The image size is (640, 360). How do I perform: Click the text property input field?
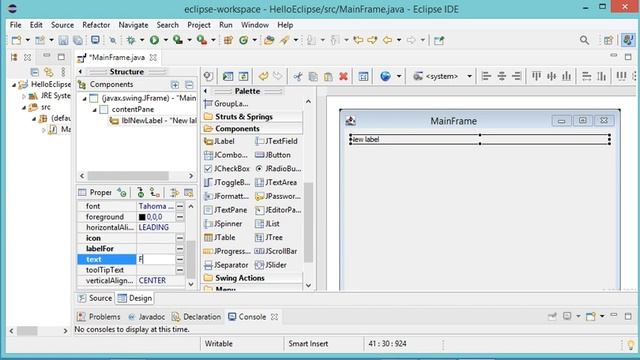156,259
